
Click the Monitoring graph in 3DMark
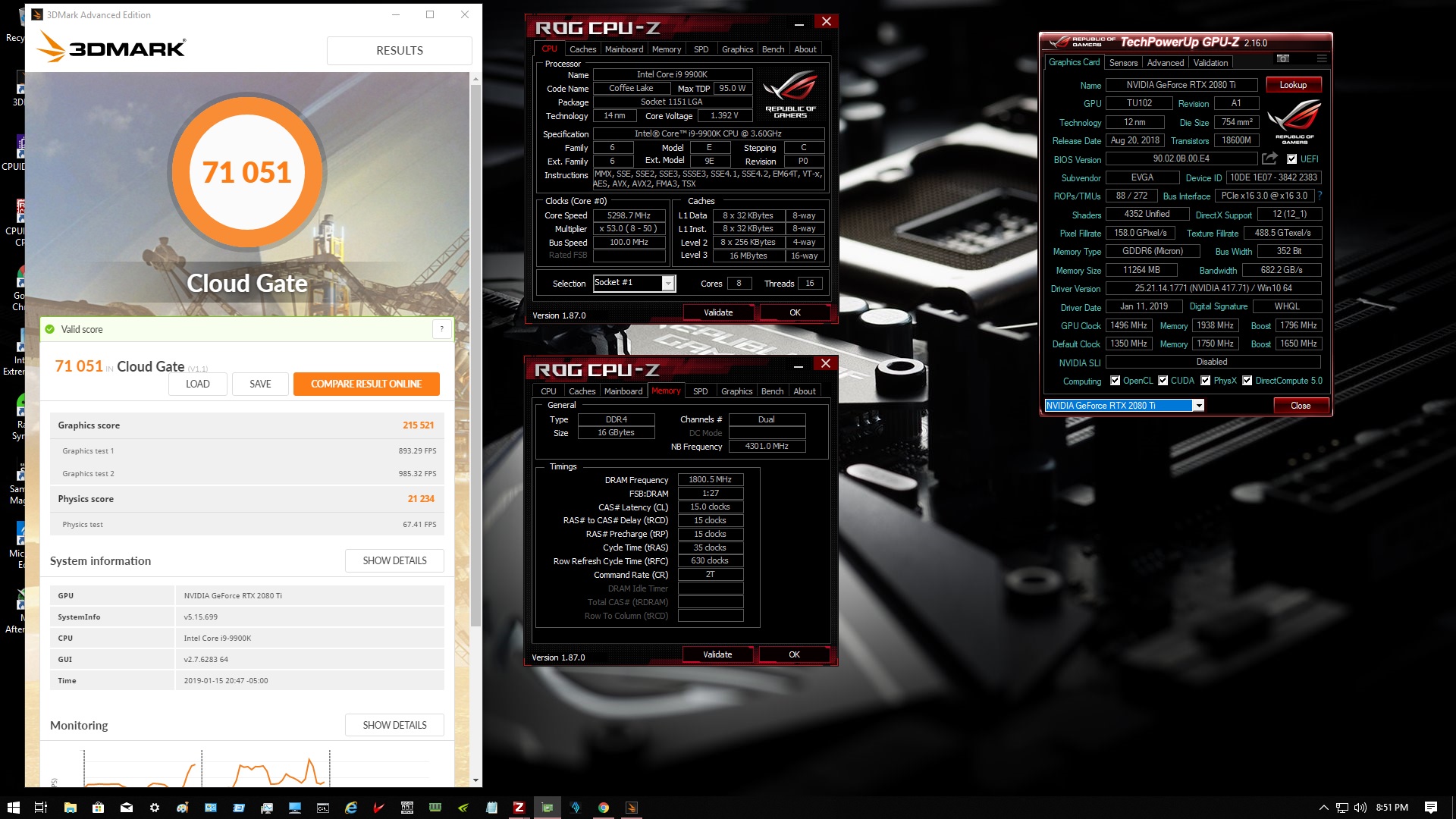[x=246, y=767]
